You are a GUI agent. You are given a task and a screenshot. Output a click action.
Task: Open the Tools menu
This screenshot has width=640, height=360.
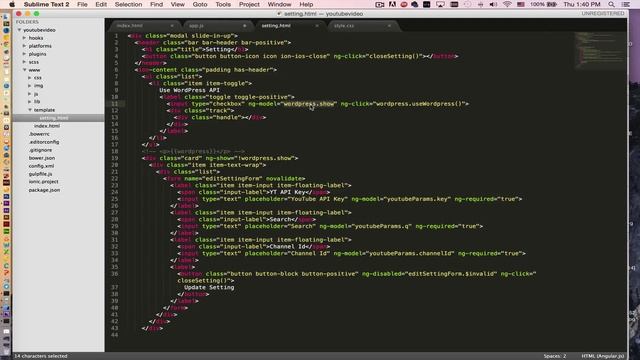tap(223, 4)
